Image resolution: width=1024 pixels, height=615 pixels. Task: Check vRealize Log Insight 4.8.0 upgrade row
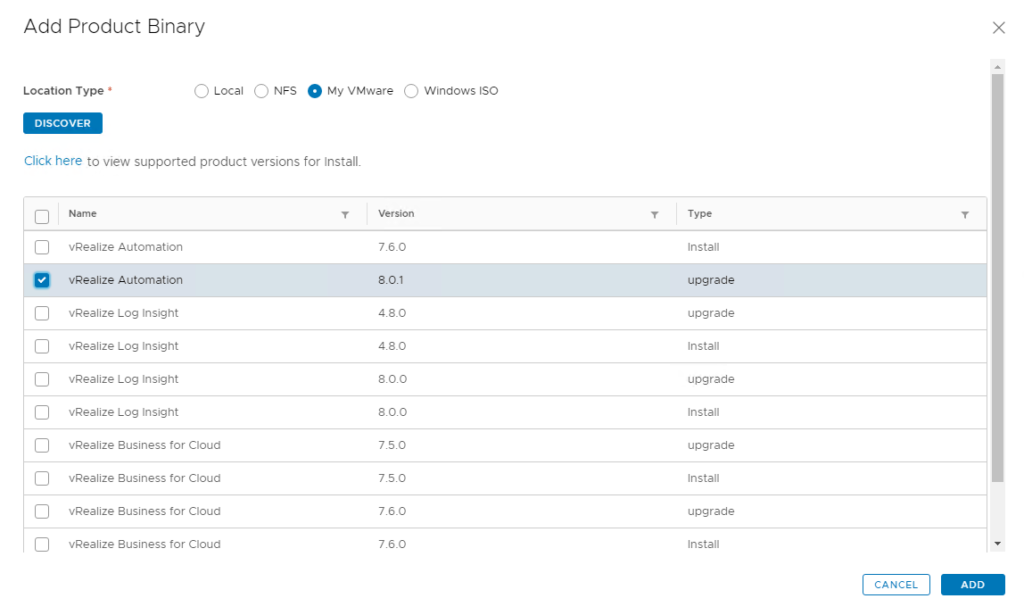coord(42,313)
